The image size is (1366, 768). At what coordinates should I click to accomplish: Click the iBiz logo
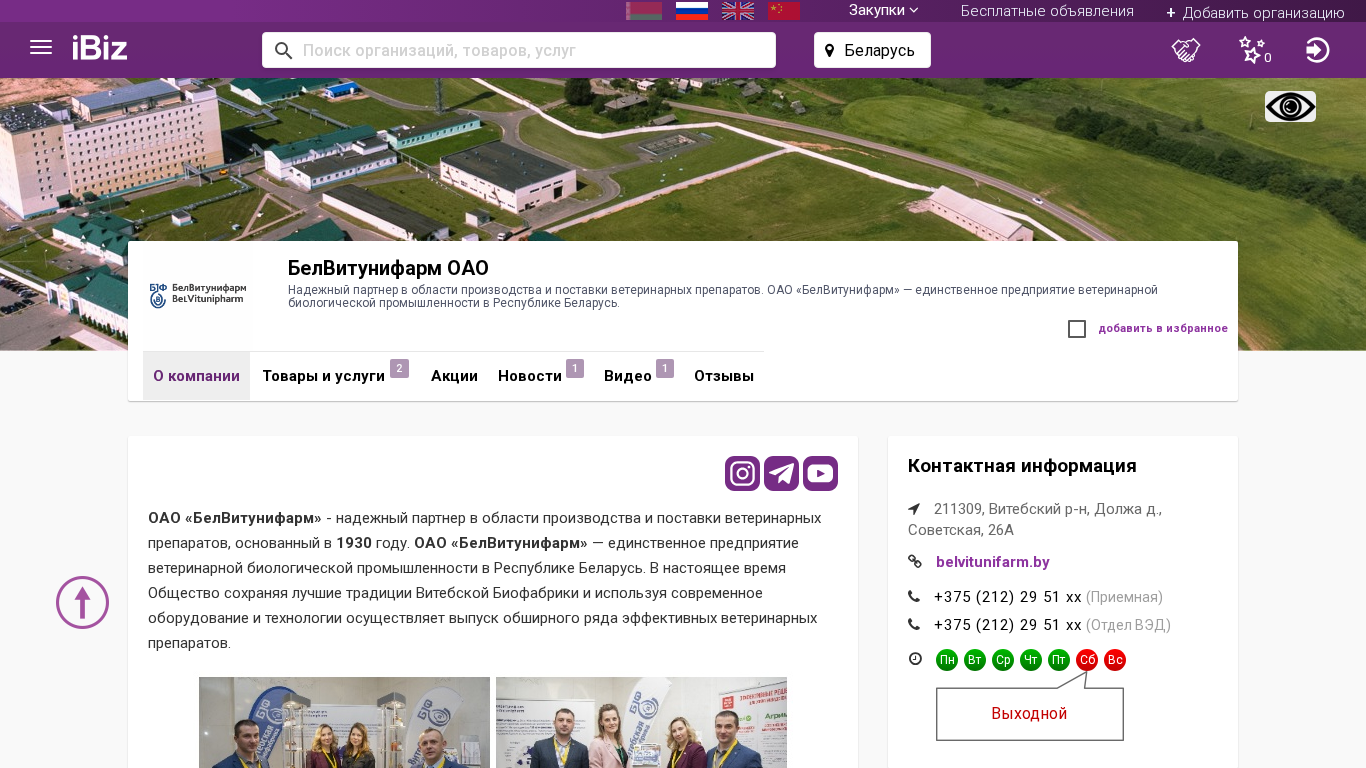click(100, 48)
